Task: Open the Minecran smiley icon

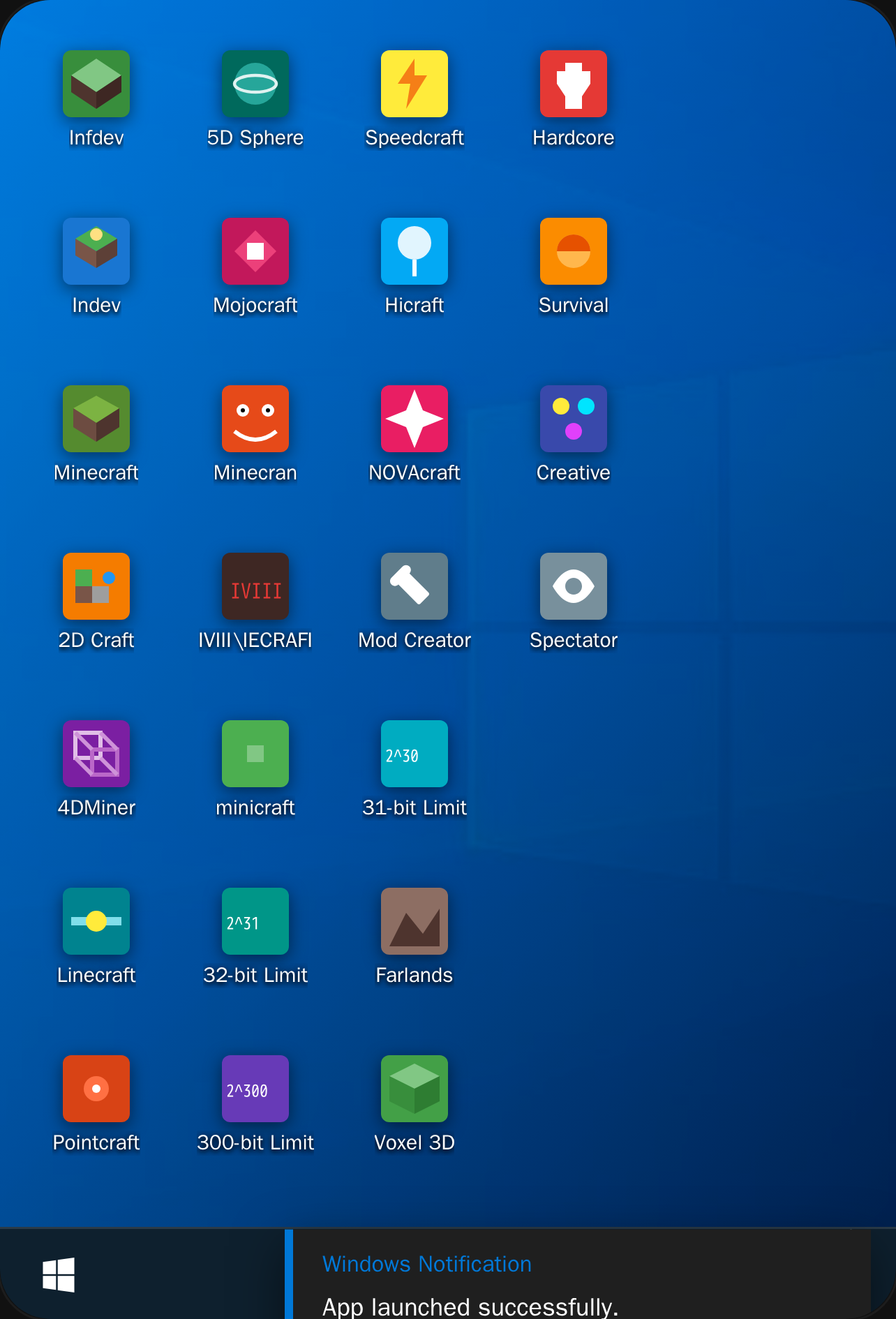Action: (255, 419)
